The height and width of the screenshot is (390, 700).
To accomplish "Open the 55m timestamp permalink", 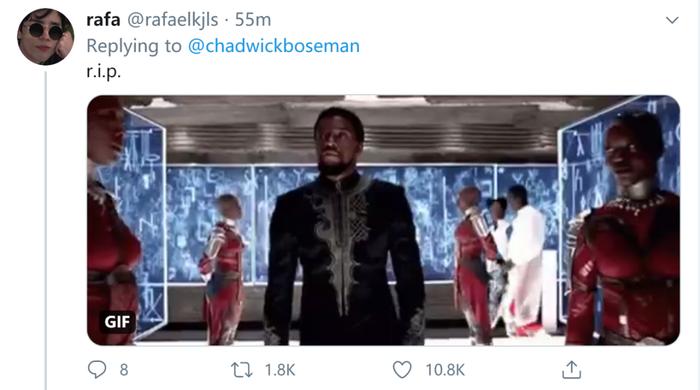I will point(253,20).
